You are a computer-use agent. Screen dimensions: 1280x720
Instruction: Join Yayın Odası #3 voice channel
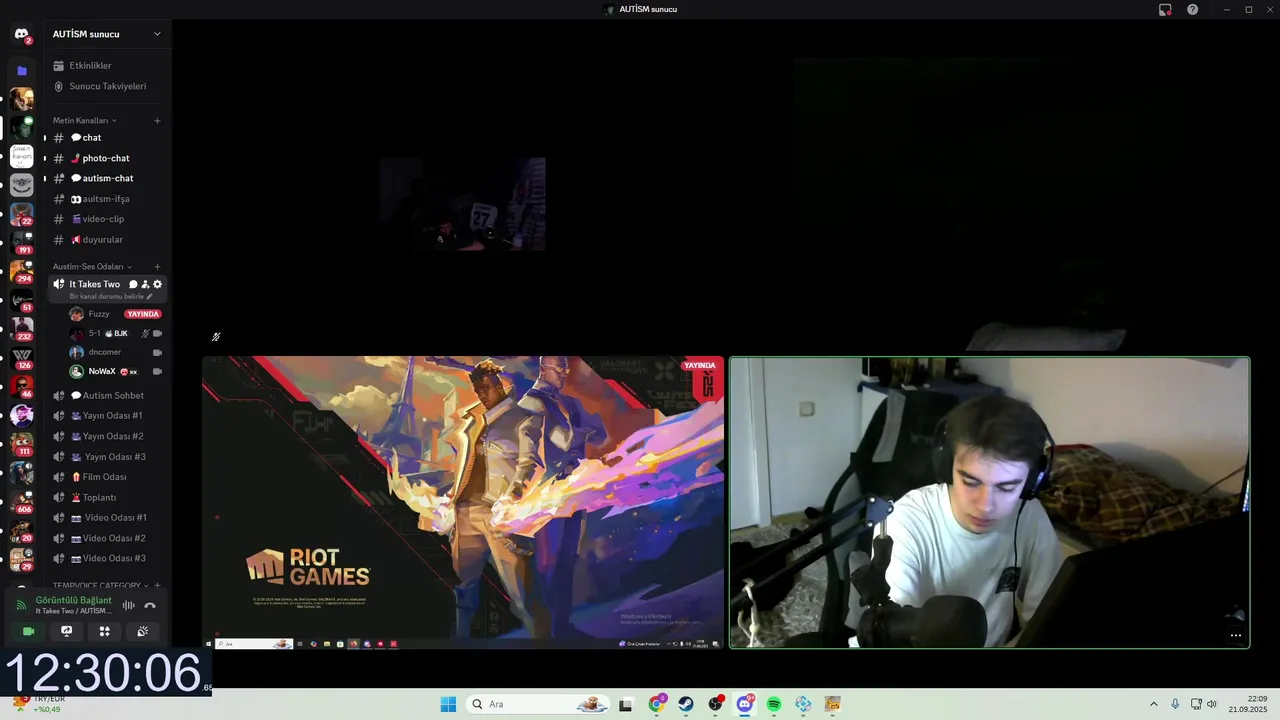pyautogui.click(x=107, y=457)
